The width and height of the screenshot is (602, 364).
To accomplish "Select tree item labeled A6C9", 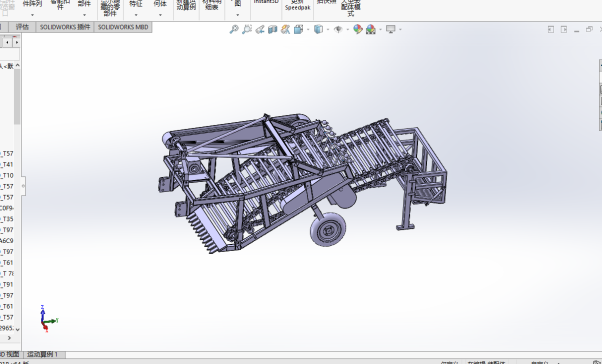I will [x=7, y=241].
